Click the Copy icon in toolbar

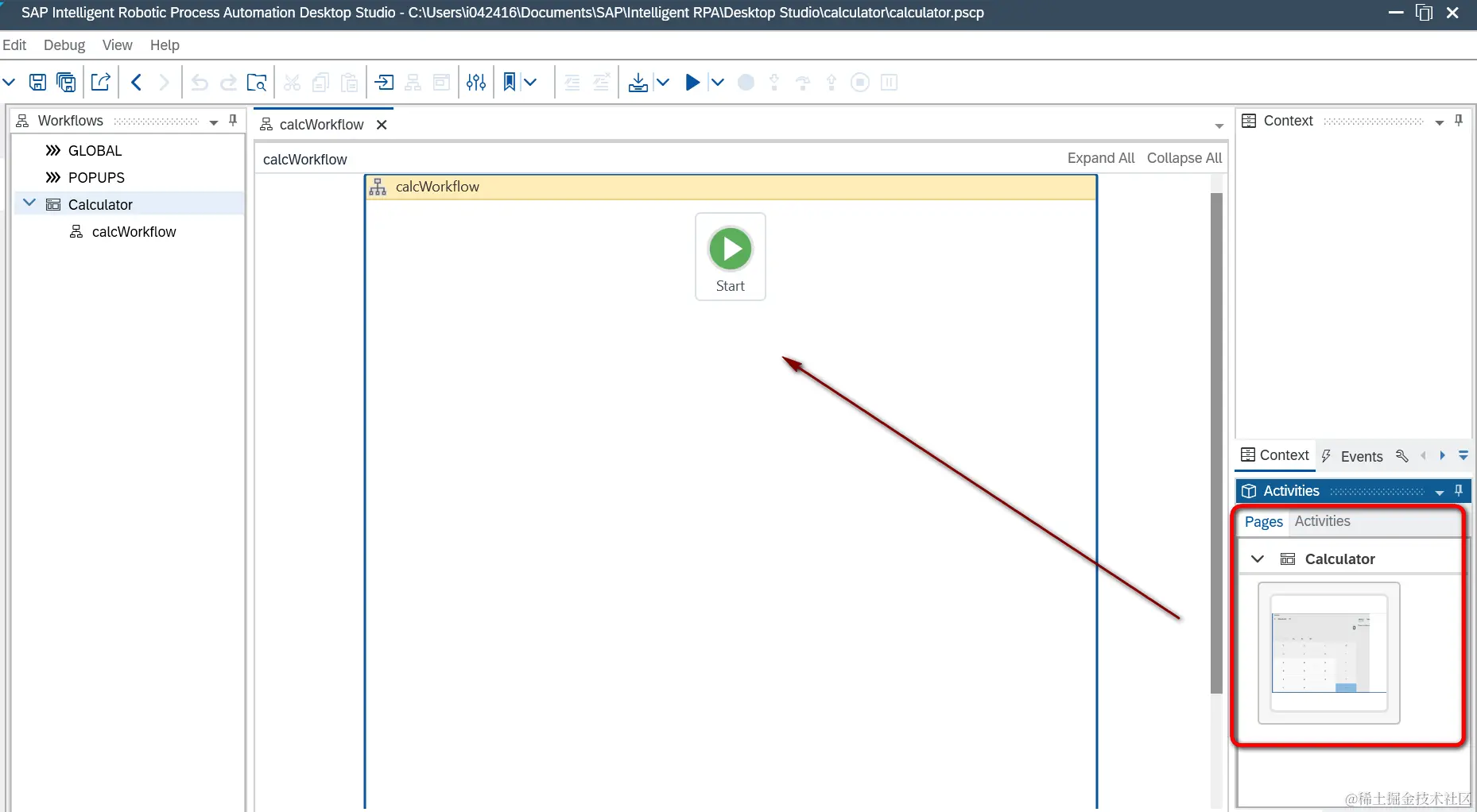tap(320, 83)
